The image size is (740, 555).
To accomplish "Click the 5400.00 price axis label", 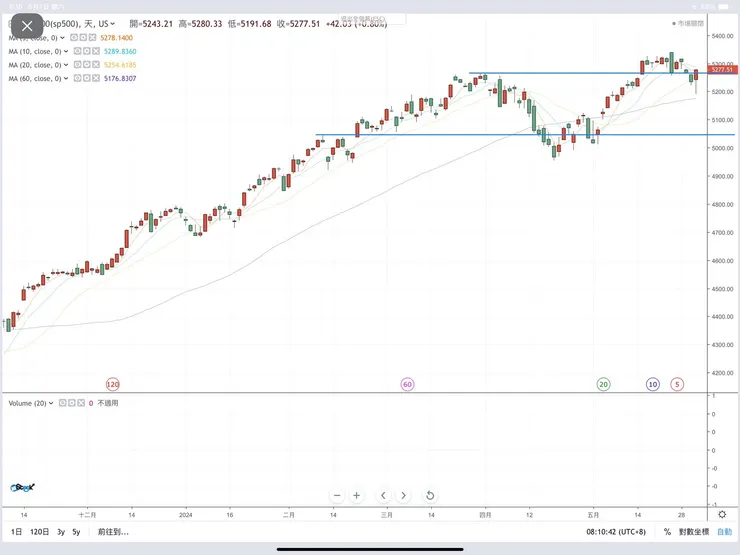I will [x=723, y=36].
